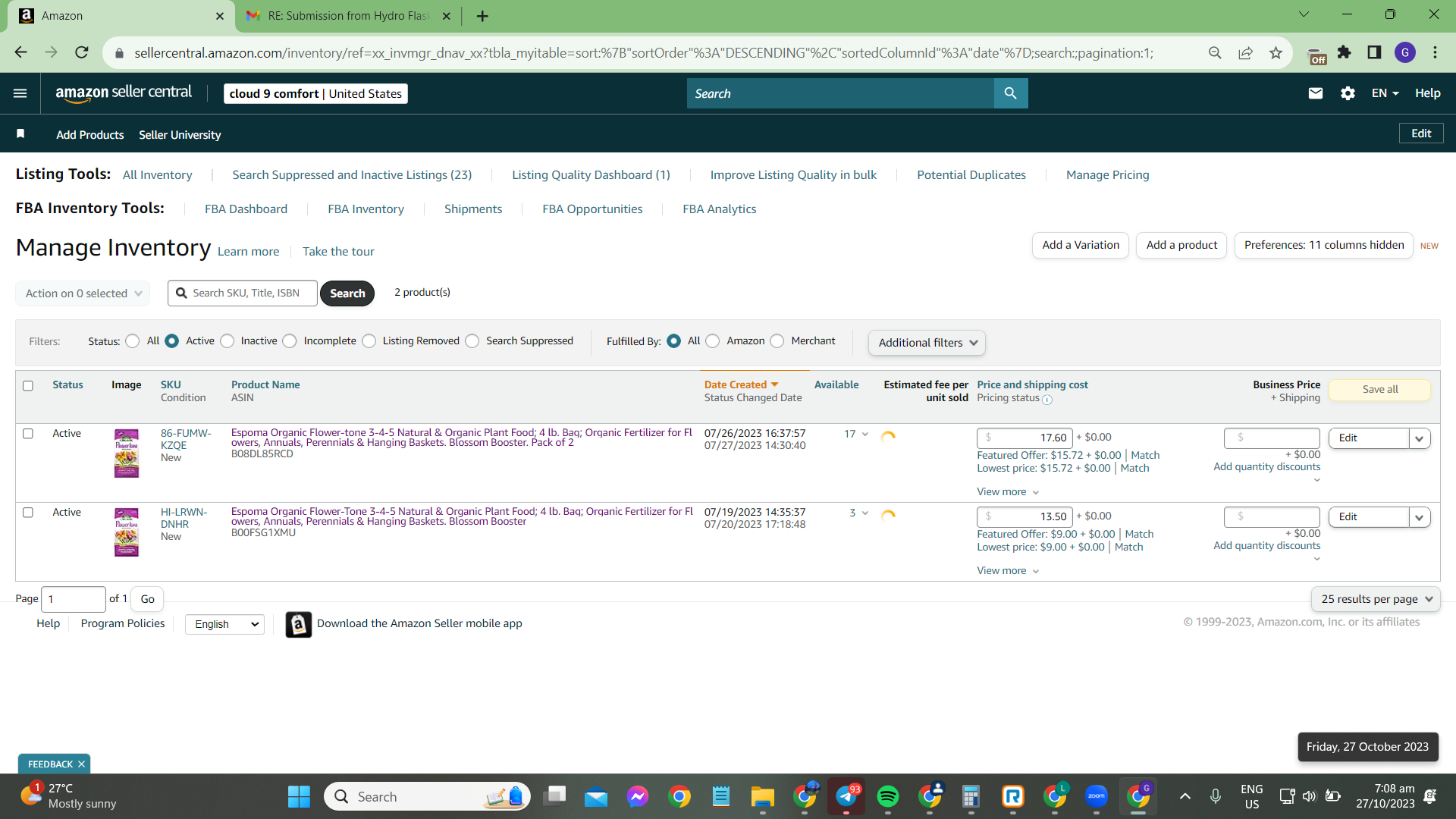Open the 25 results per page dropdown
The image size is (1456, 819).
(1376, 599)
